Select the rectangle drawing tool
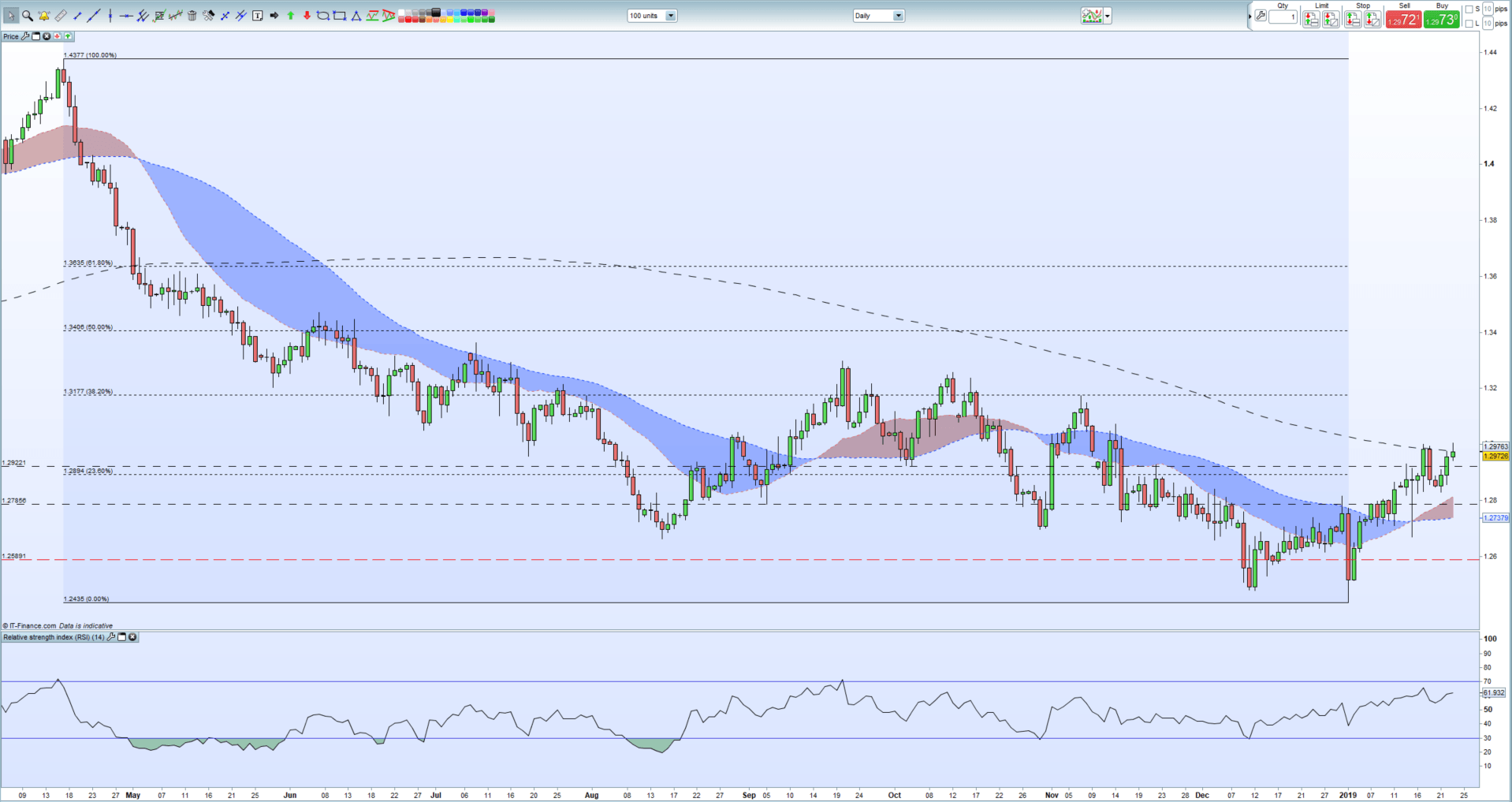The width and height of the screenshot is (1512, 802). 339,16
